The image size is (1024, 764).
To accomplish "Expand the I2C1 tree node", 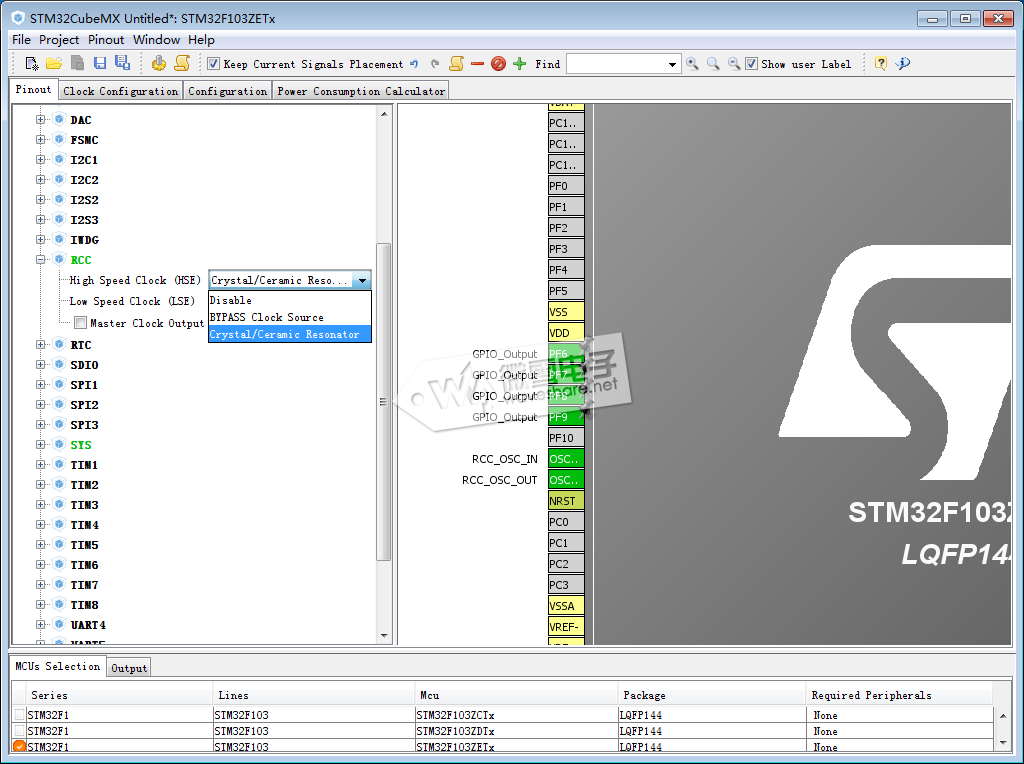I will pos(40,159).
